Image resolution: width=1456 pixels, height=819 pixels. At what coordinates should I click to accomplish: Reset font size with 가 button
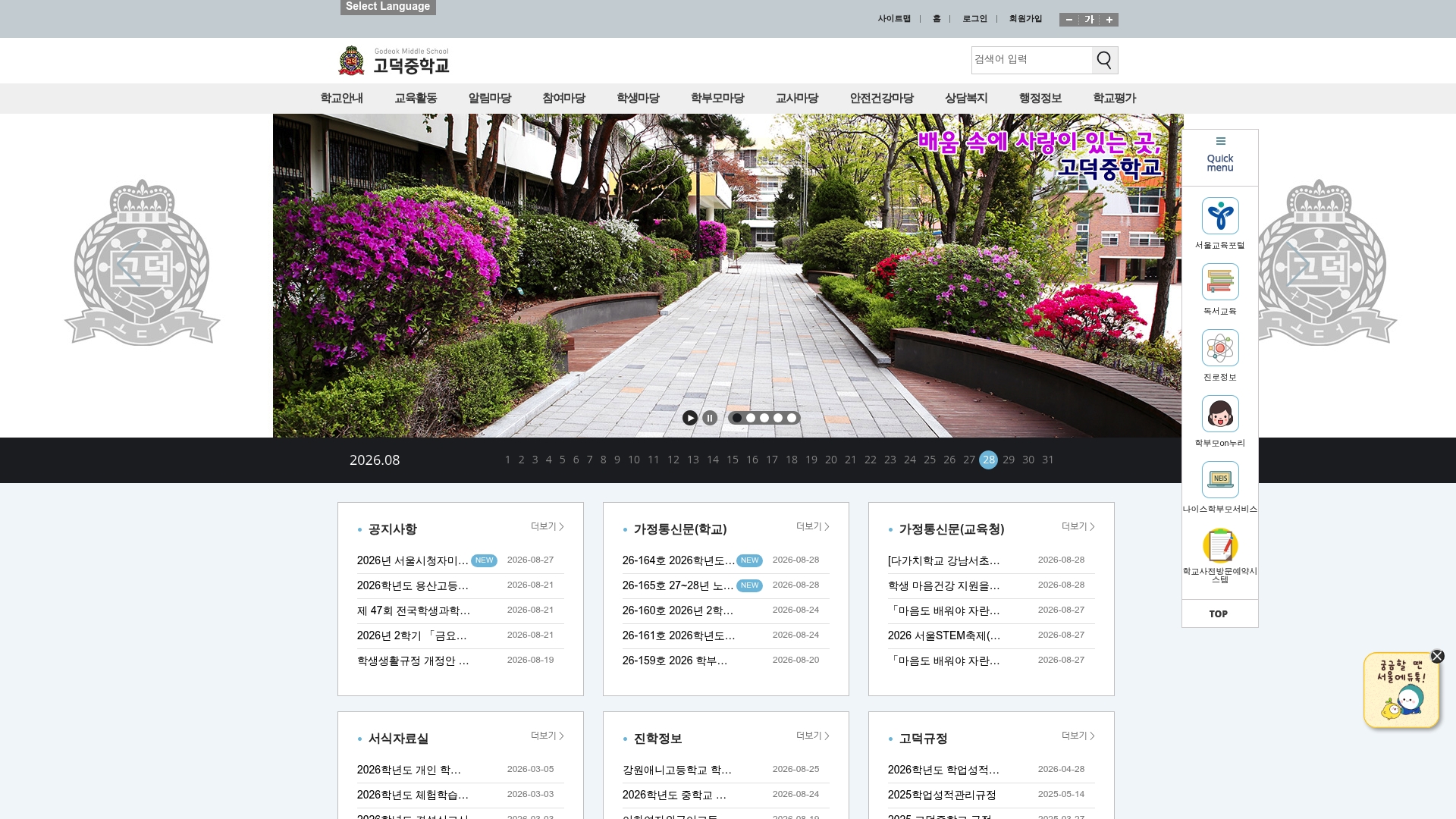pos(1089,20)
